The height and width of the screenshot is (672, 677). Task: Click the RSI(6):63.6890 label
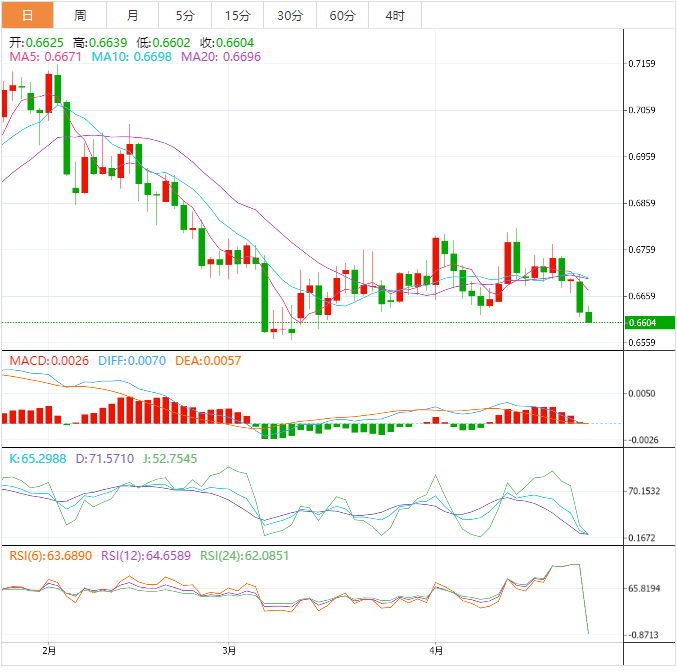[x=51, y=555]
